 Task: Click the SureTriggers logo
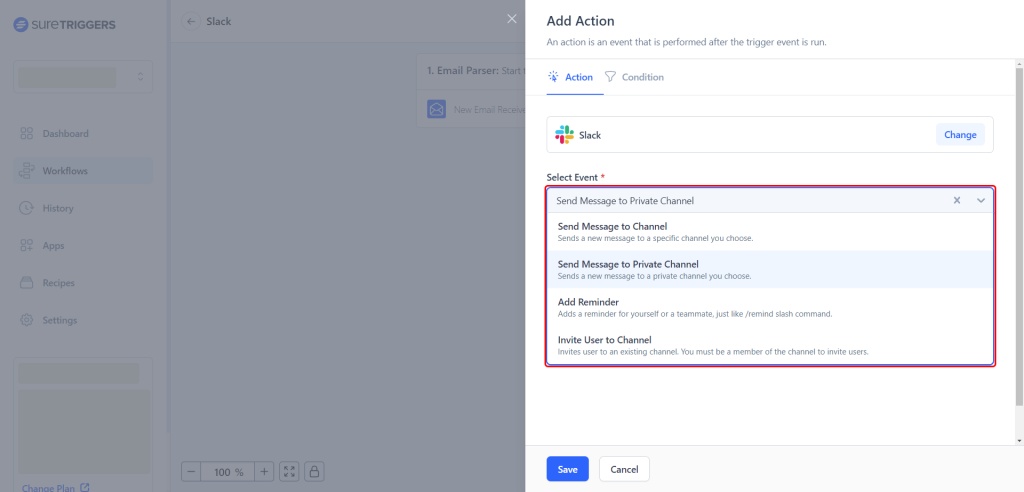pos(65,25)
